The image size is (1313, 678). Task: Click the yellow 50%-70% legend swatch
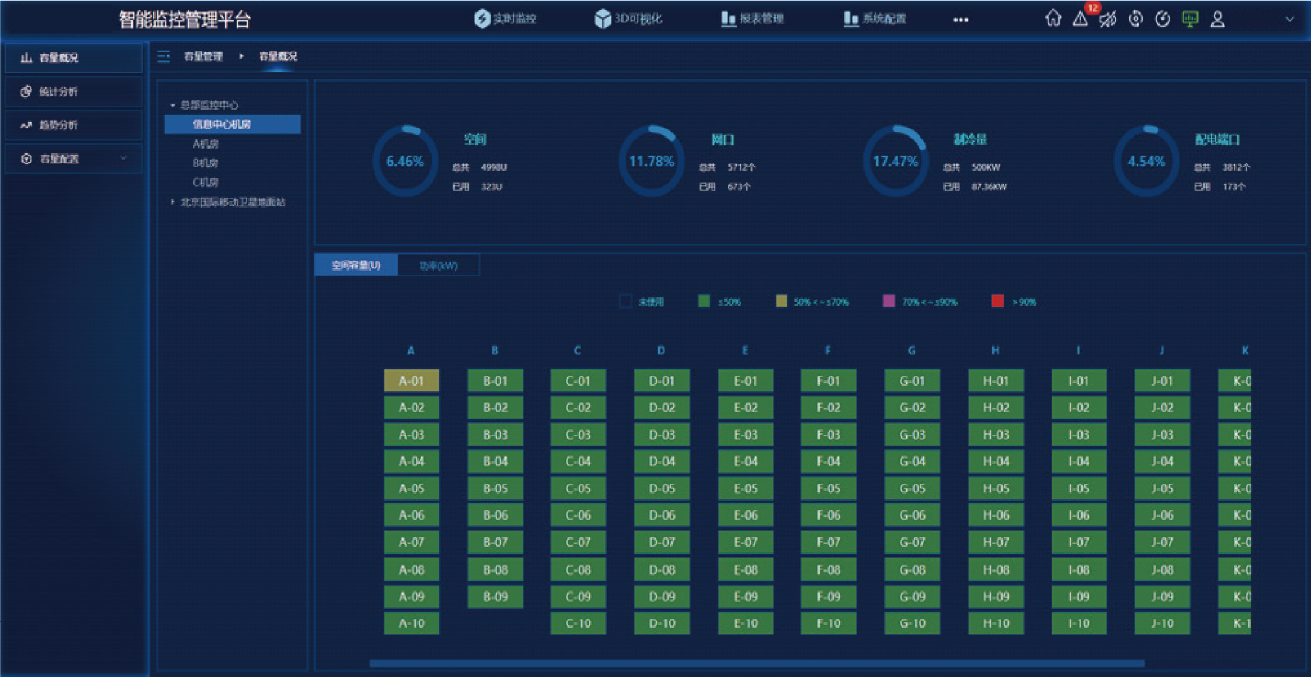(782, 301)
